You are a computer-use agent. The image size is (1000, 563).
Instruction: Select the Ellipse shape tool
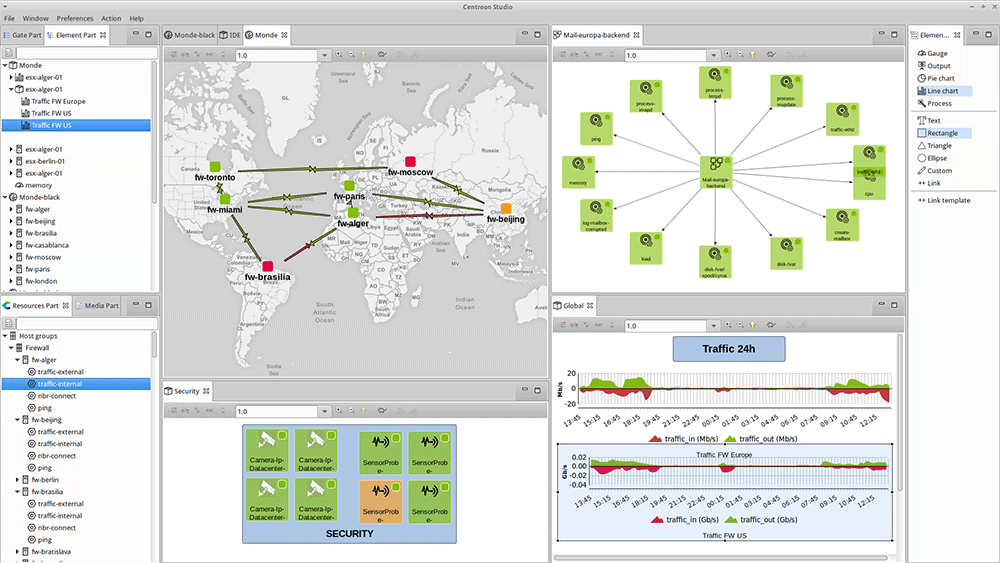pyautogui.click(x=932, y=158)
